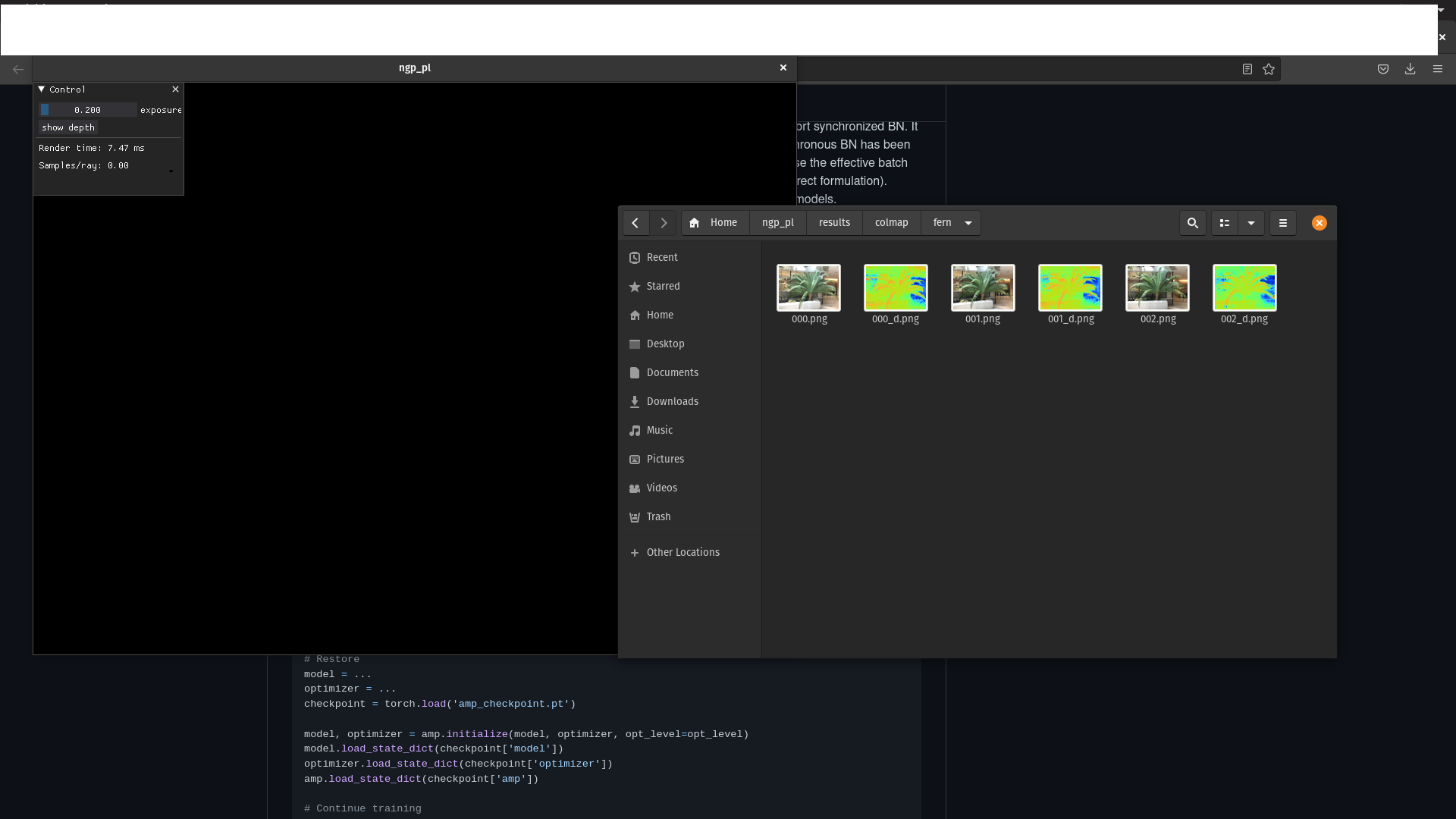The width and height of the screenshot is (1456, 819).
Task: Collapse the Control panel with its triangle
Action: coord(42,89)
